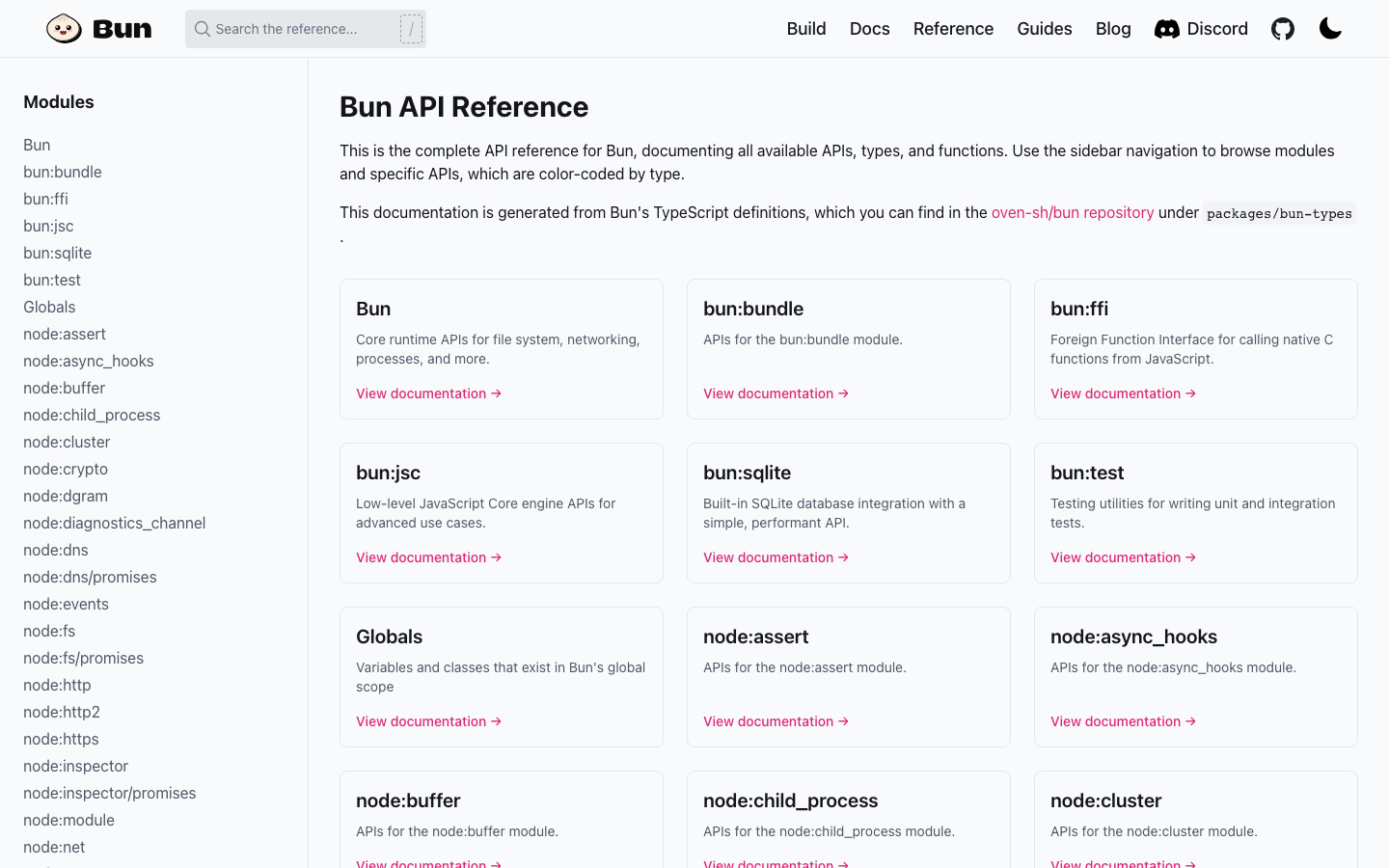1389x868 pixels.
Task: View documentation for the Bun card
Action: coord(429,393)
